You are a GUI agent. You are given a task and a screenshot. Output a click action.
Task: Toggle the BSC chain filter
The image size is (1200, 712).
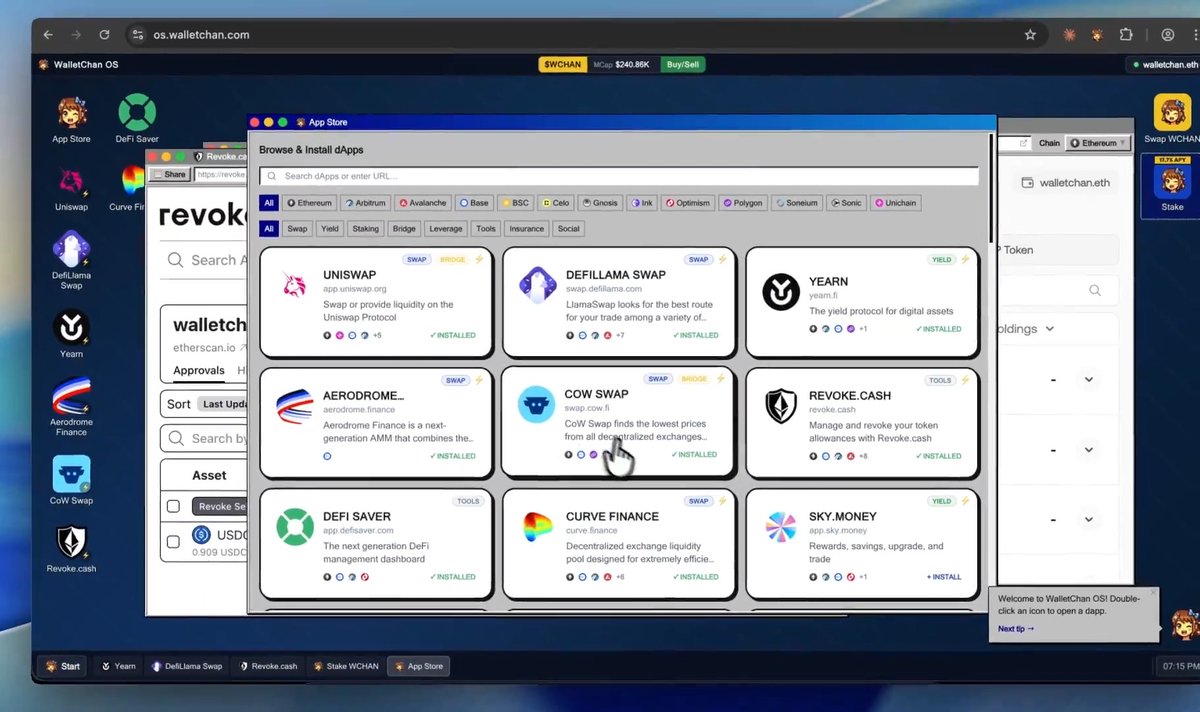pos(517,203)
